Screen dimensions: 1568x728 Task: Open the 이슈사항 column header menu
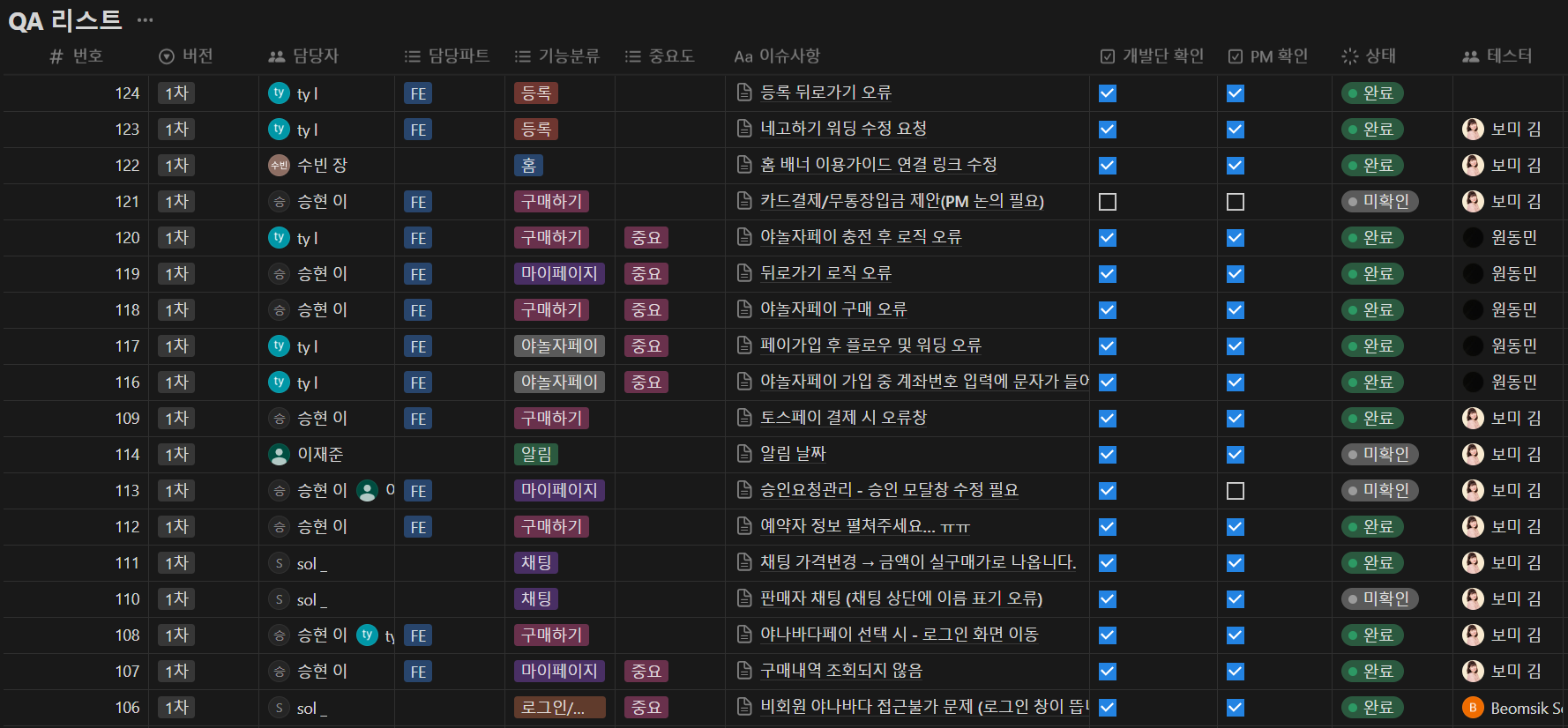tap(777, 56)
